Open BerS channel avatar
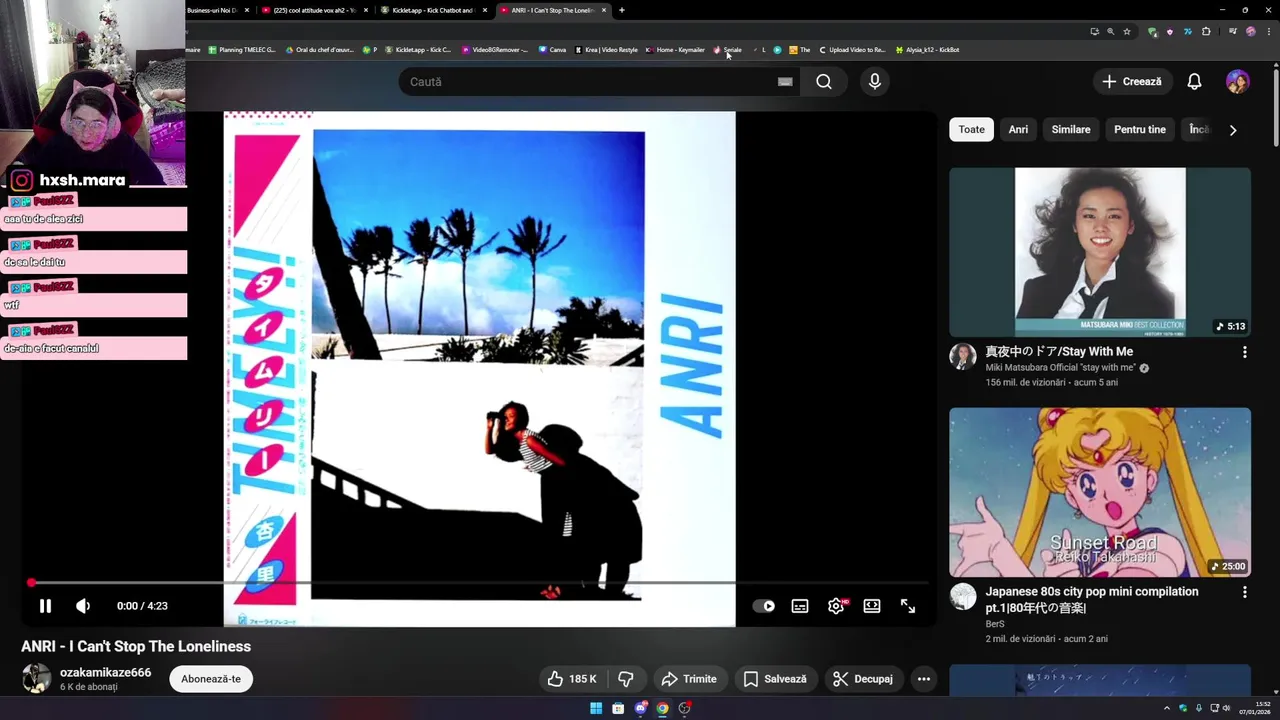 coord(963,597)
